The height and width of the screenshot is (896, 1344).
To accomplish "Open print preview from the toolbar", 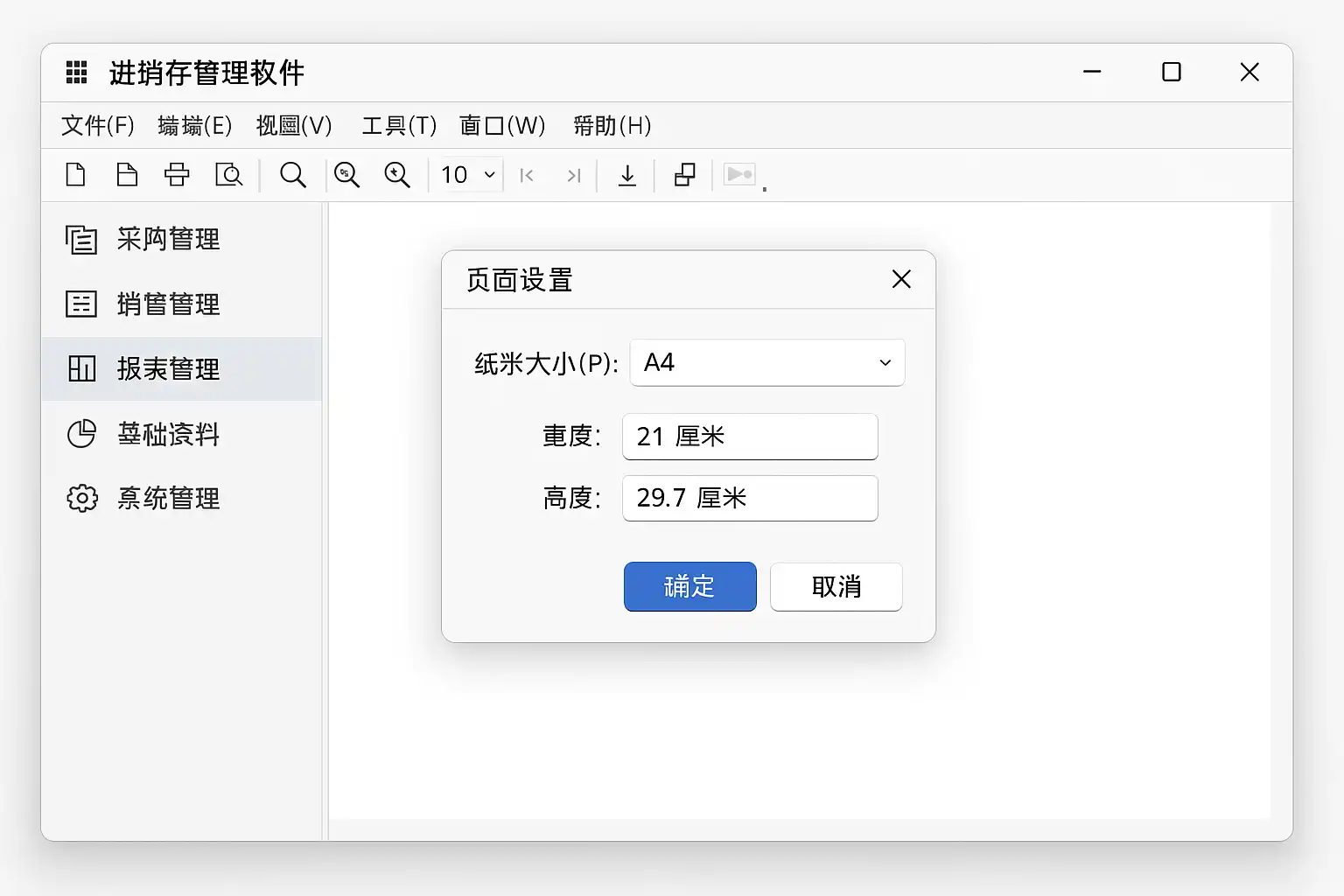I will tap(228, 175).
